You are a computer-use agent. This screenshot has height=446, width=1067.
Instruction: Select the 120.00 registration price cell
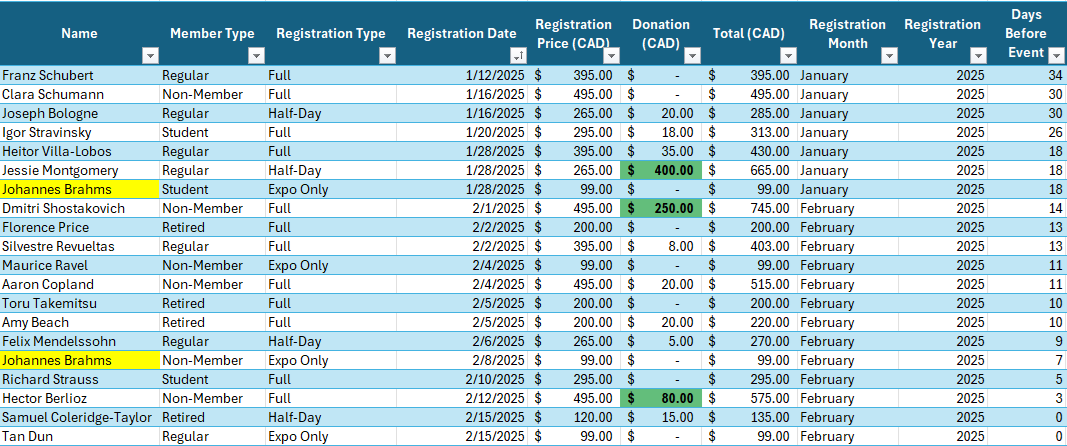574,417
